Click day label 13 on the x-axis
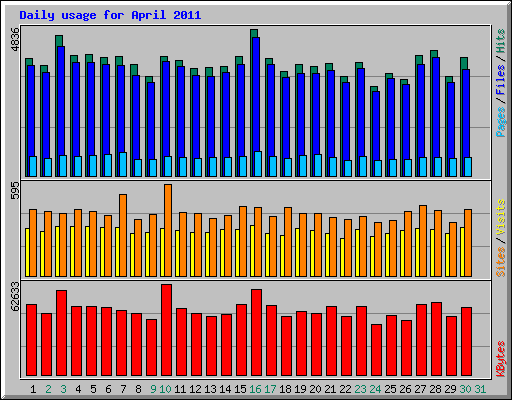 tap(210, 389)
